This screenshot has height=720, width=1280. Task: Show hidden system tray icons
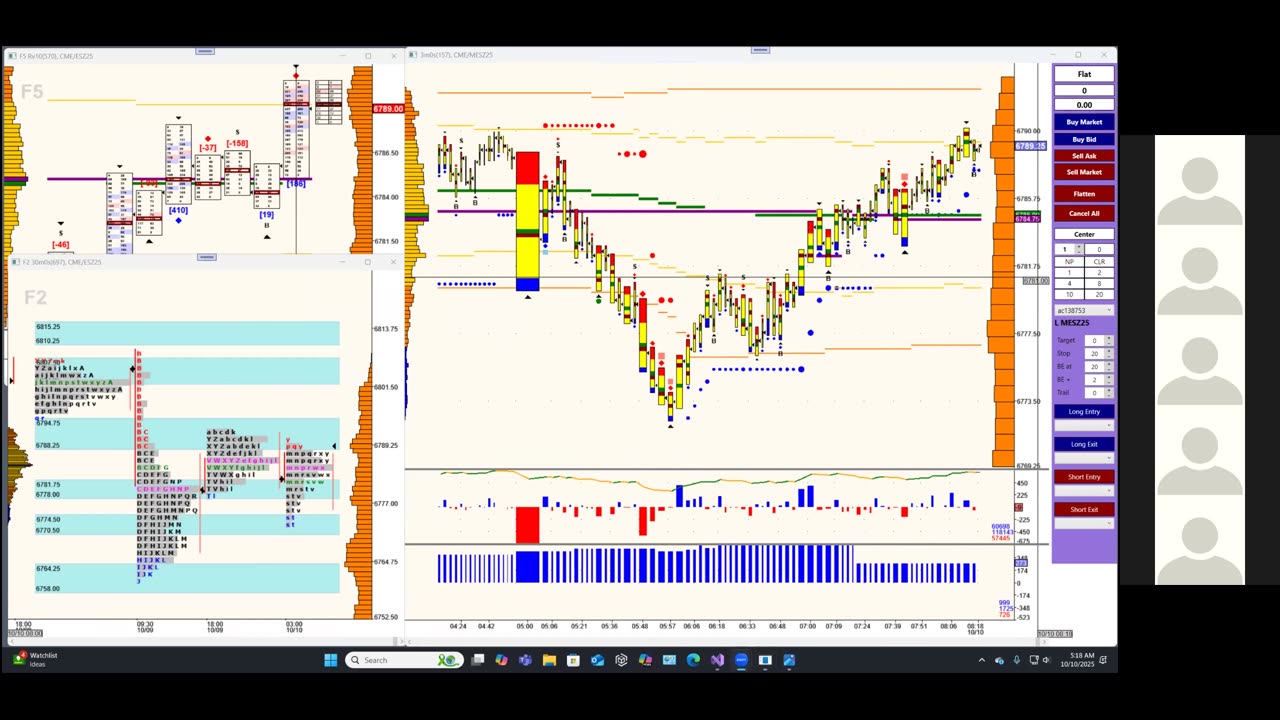pyautogui.click(x=981, y=660)
